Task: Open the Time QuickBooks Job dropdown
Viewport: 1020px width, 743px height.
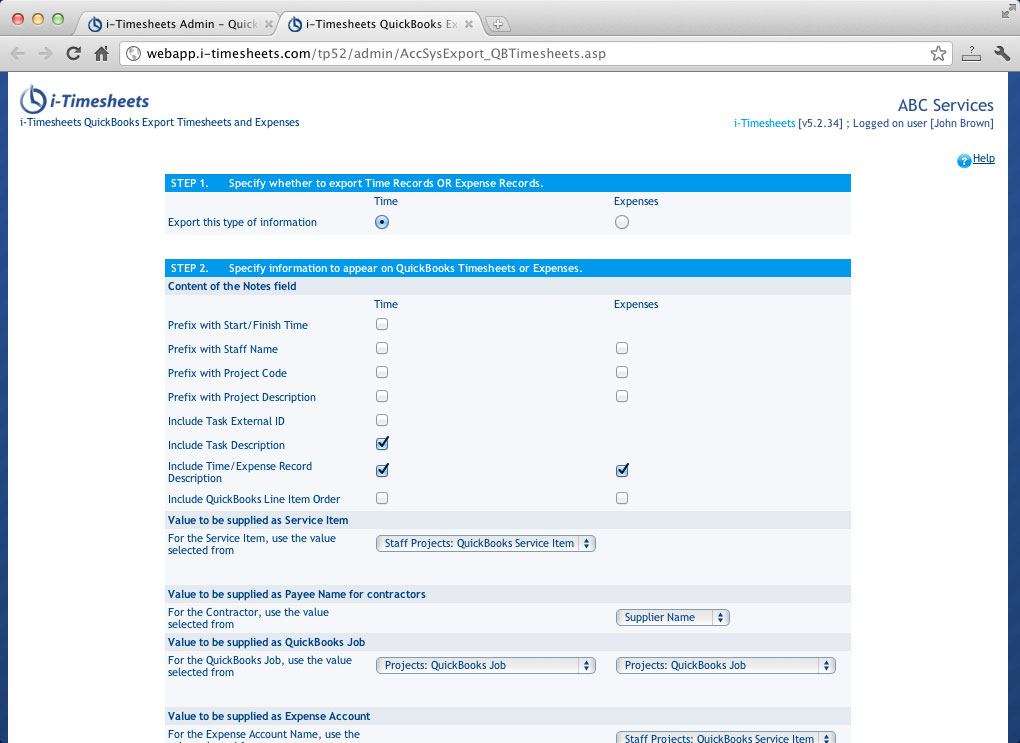Action: 485,666
